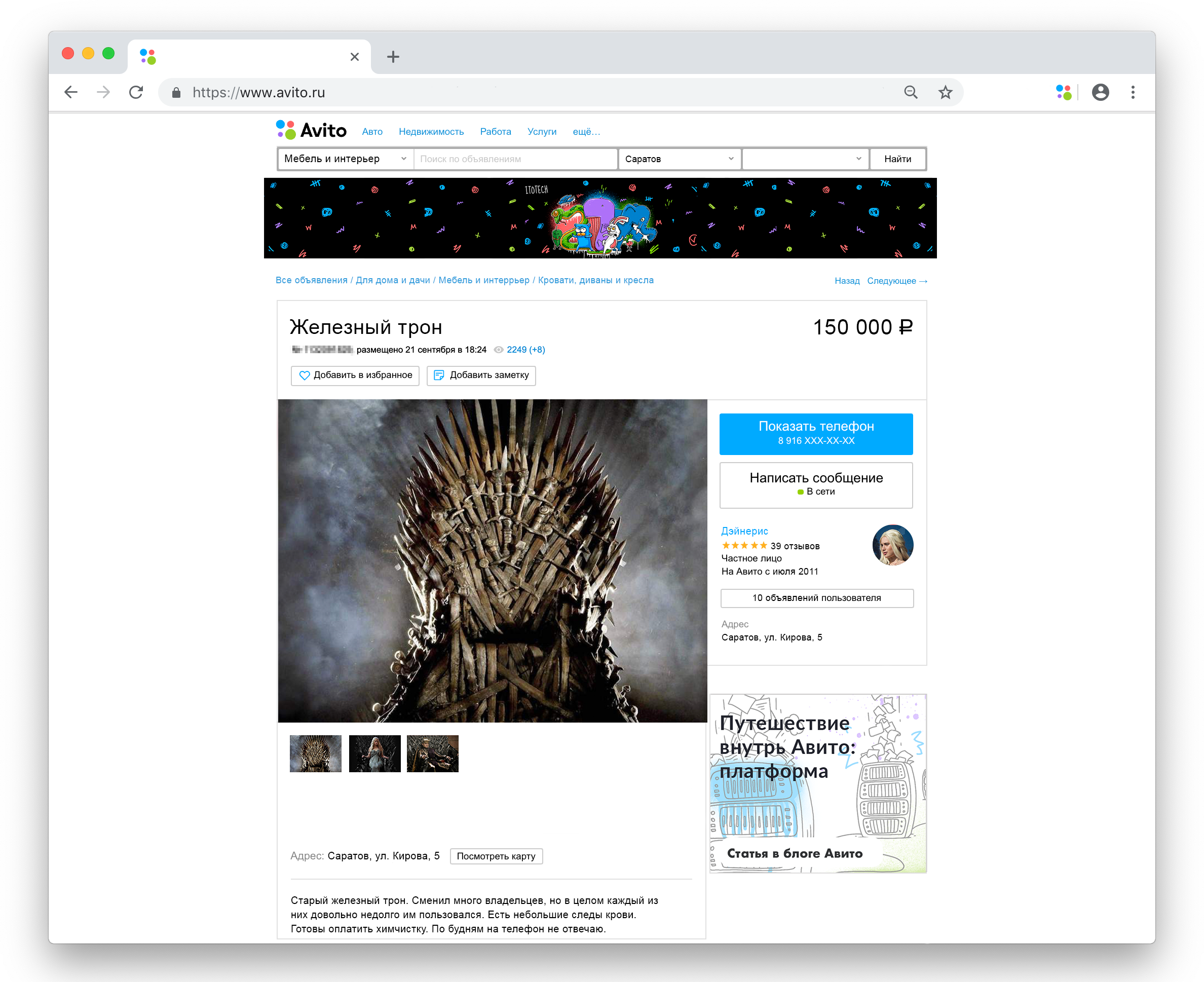Screen dimensions: 1204x982
Task: Expand the empty dropdown beside Найти
Action: point(805,159)
